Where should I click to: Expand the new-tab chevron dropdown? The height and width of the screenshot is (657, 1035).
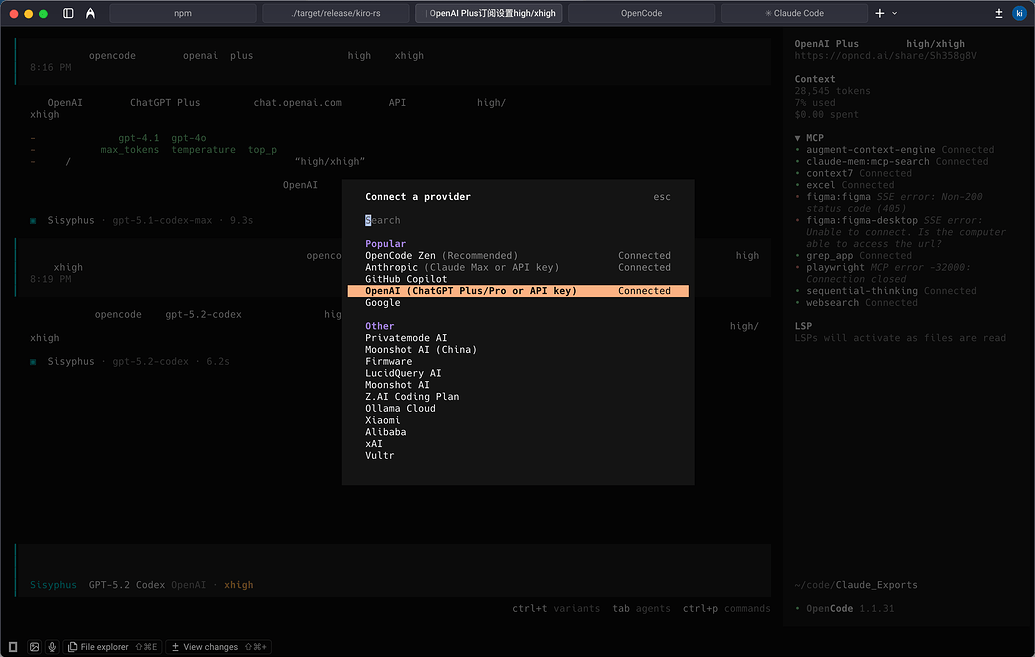point(894,13)
